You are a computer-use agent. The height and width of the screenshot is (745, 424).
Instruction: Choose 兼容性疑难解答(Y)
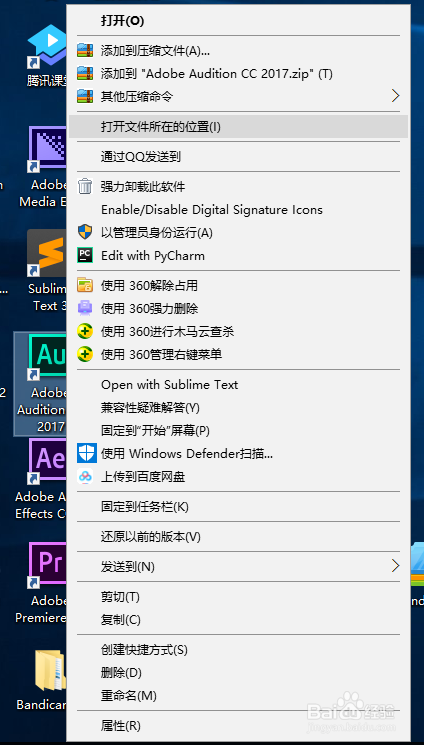coord(239,408)
